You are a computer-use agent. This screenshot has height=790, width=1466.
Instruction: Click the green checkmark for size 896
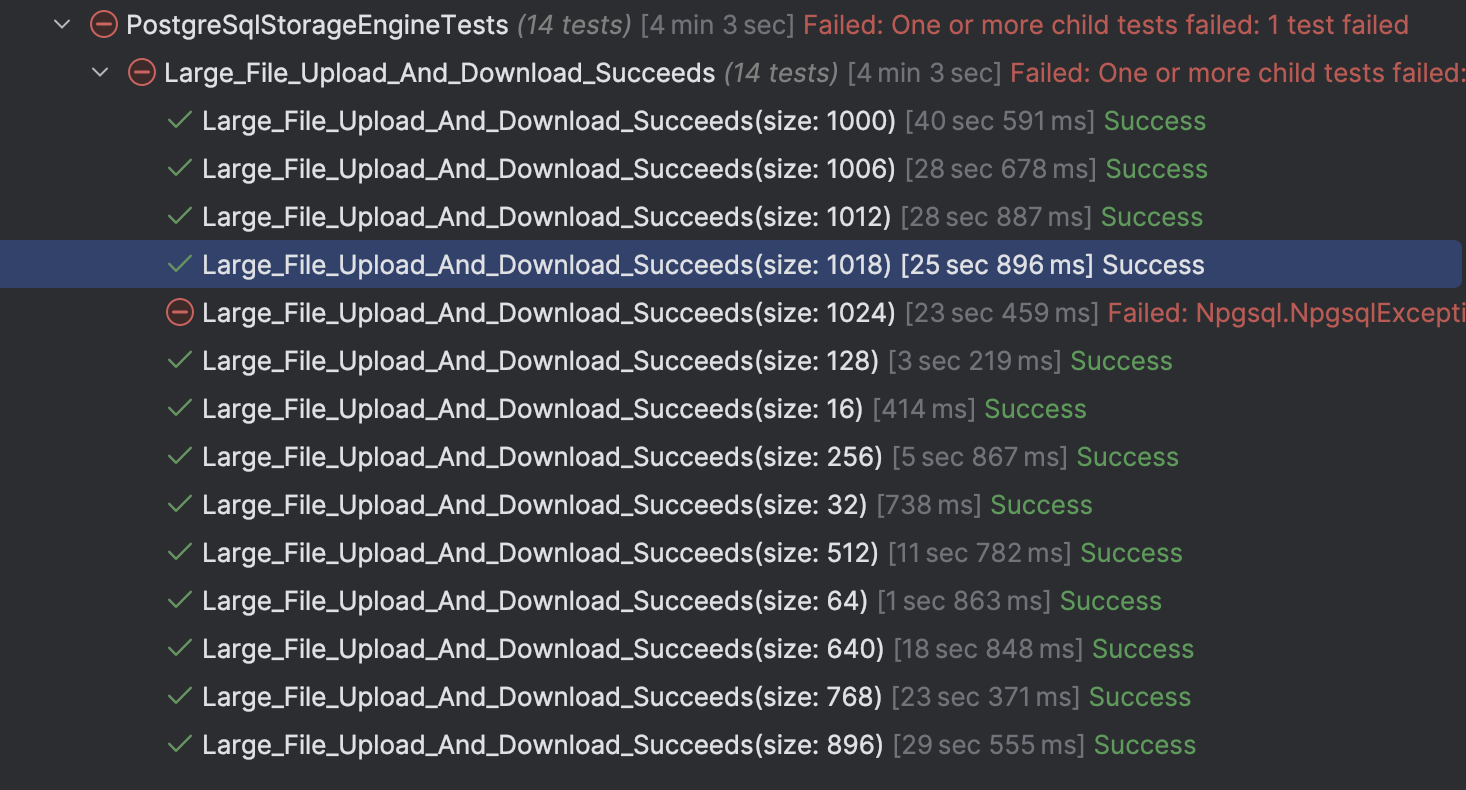[179, 745]
